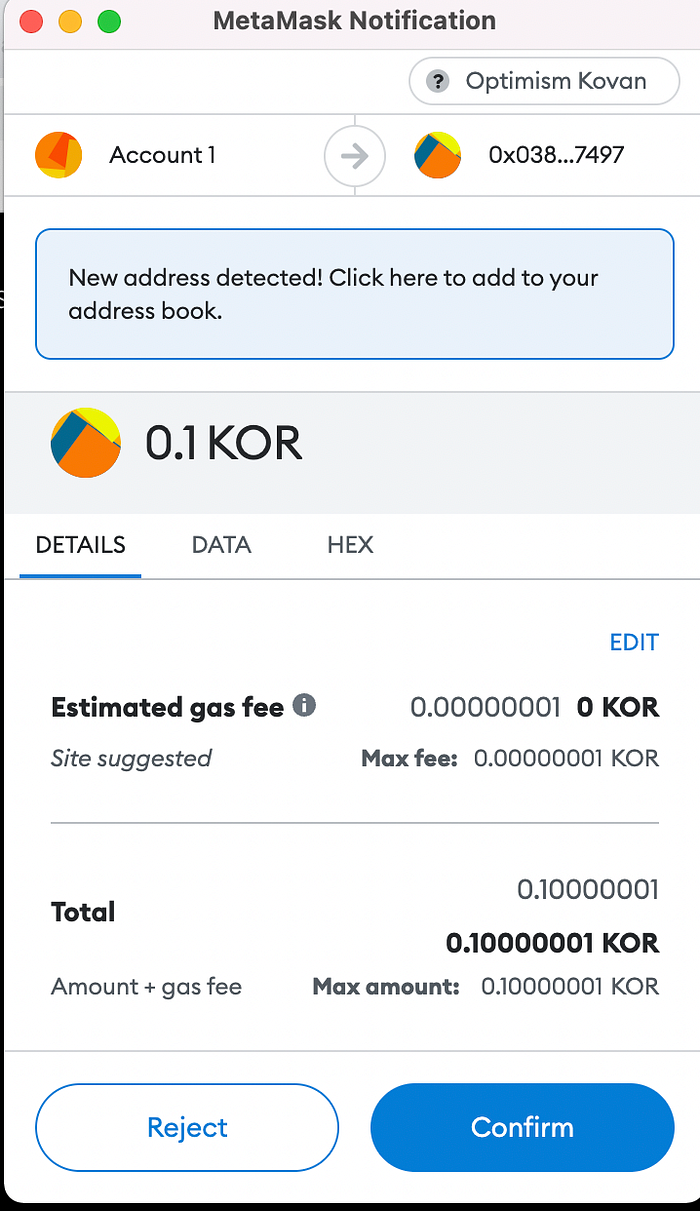Screen dimensions: 700x1211
Task: Select the Account 1 sender label
Action: (162, 155)
